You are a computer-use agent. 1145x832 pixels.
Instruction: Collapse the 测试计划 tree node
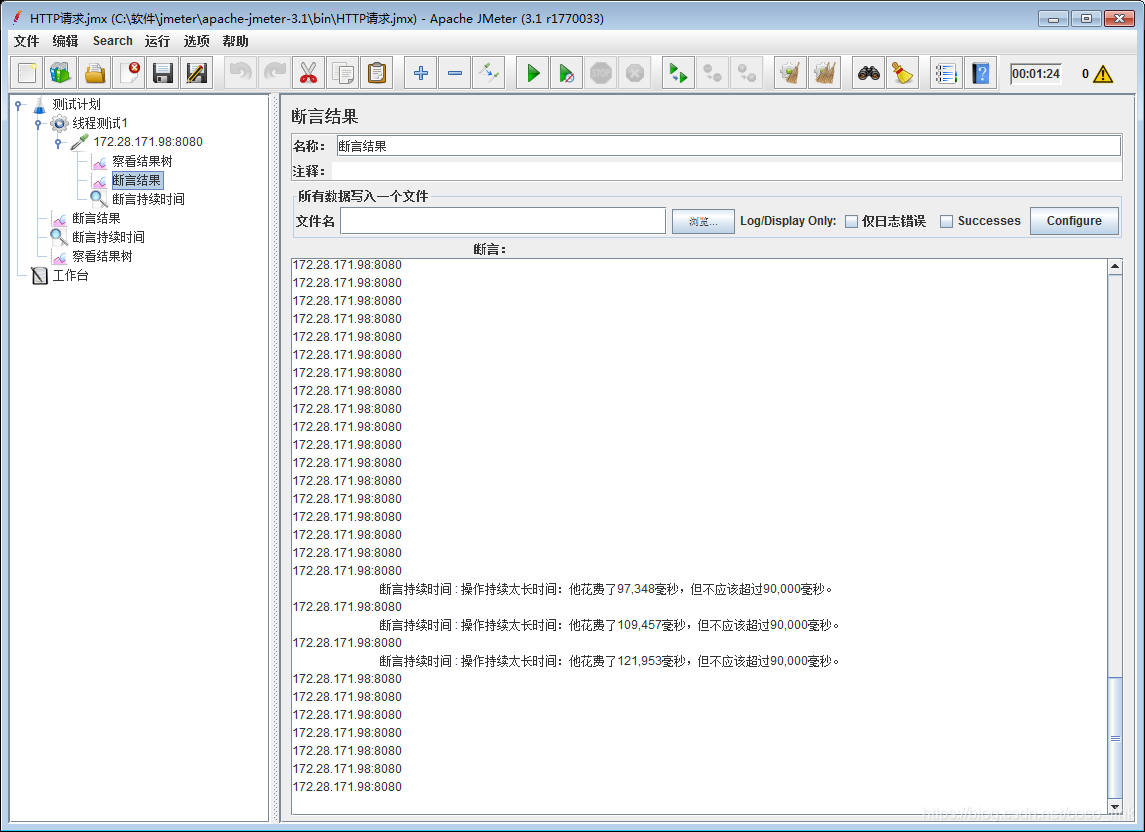[x=18, y=104]
